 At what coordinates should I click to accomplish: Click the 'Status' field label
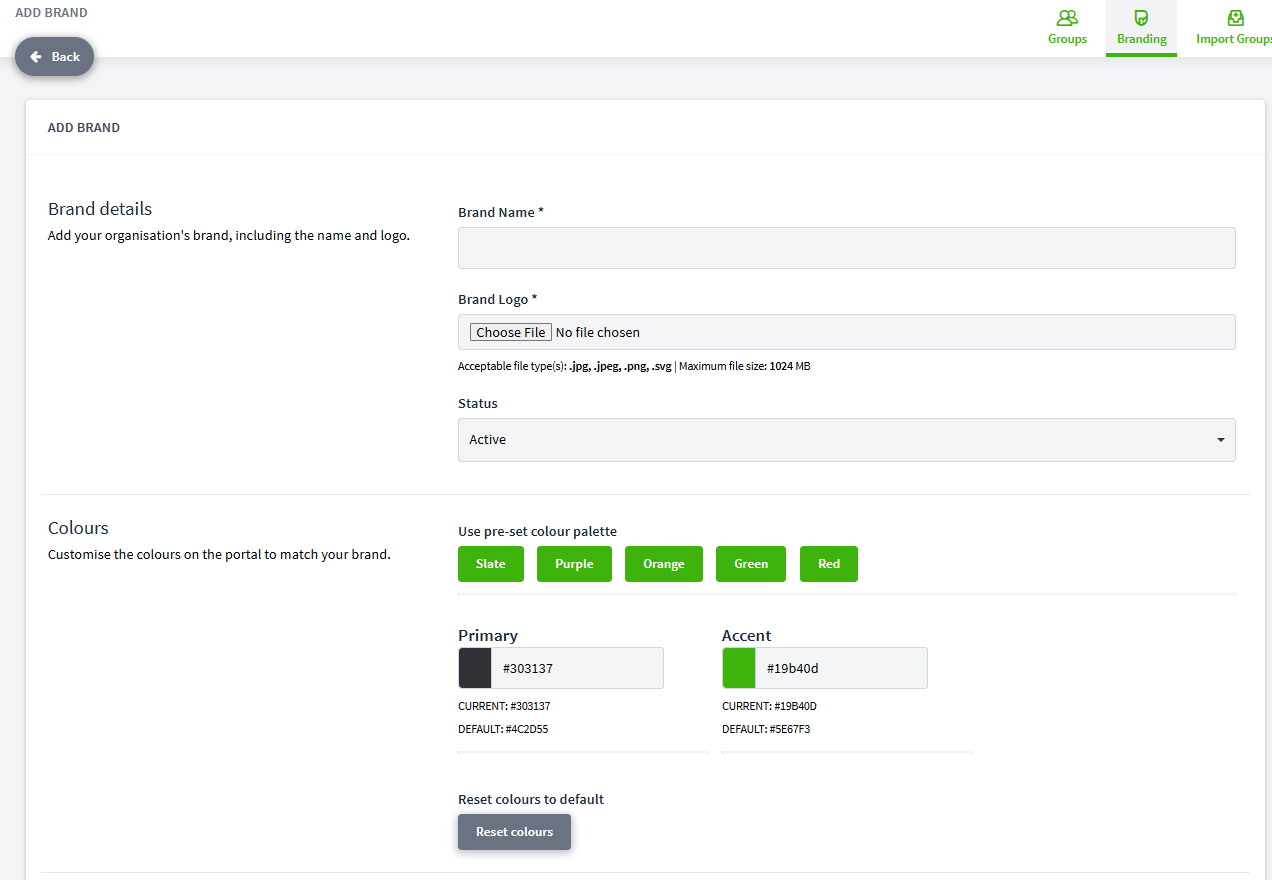click(x=478, y=403)
